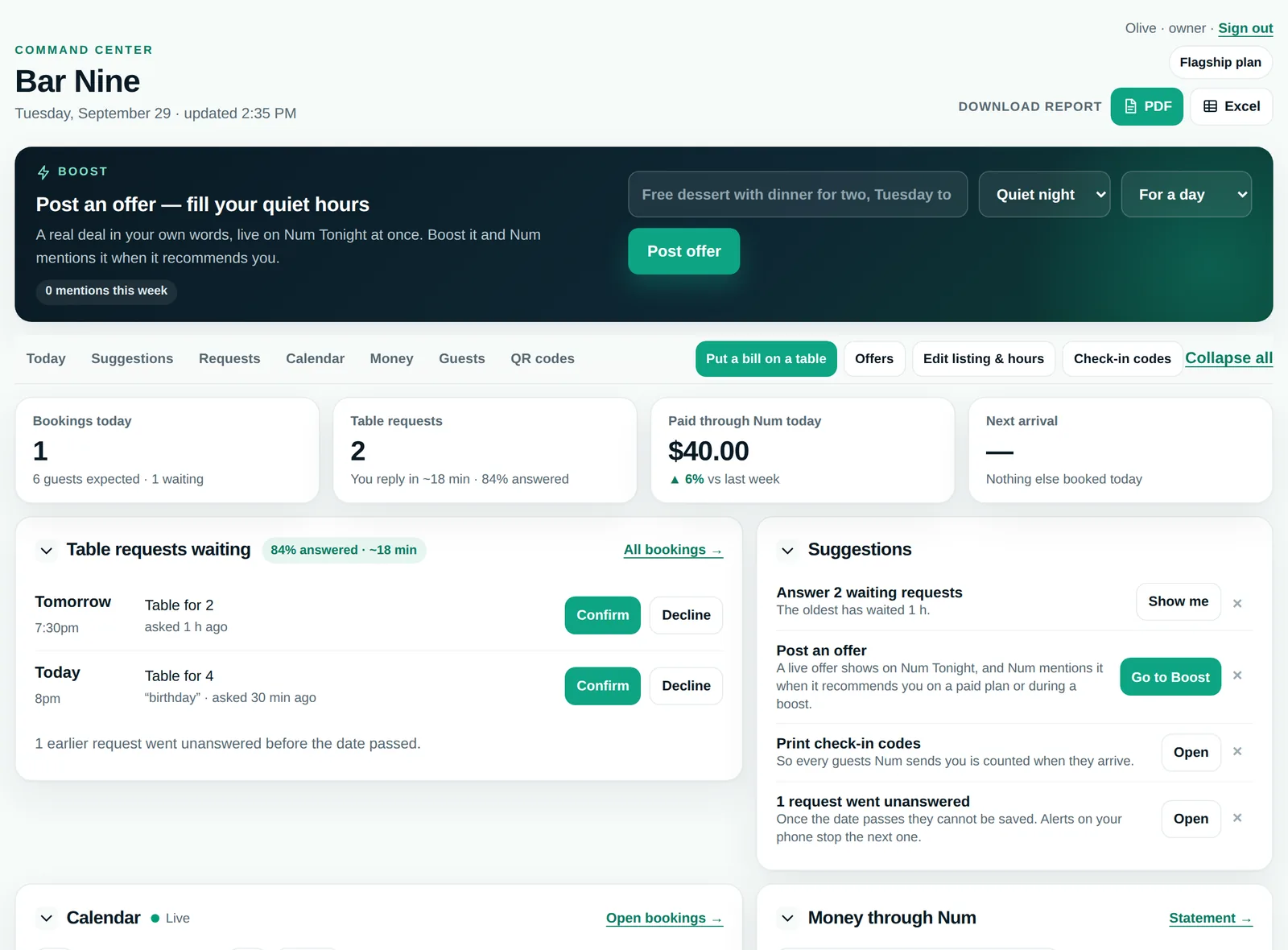Click the '0 mentions this week' badge

coord(106,291)
